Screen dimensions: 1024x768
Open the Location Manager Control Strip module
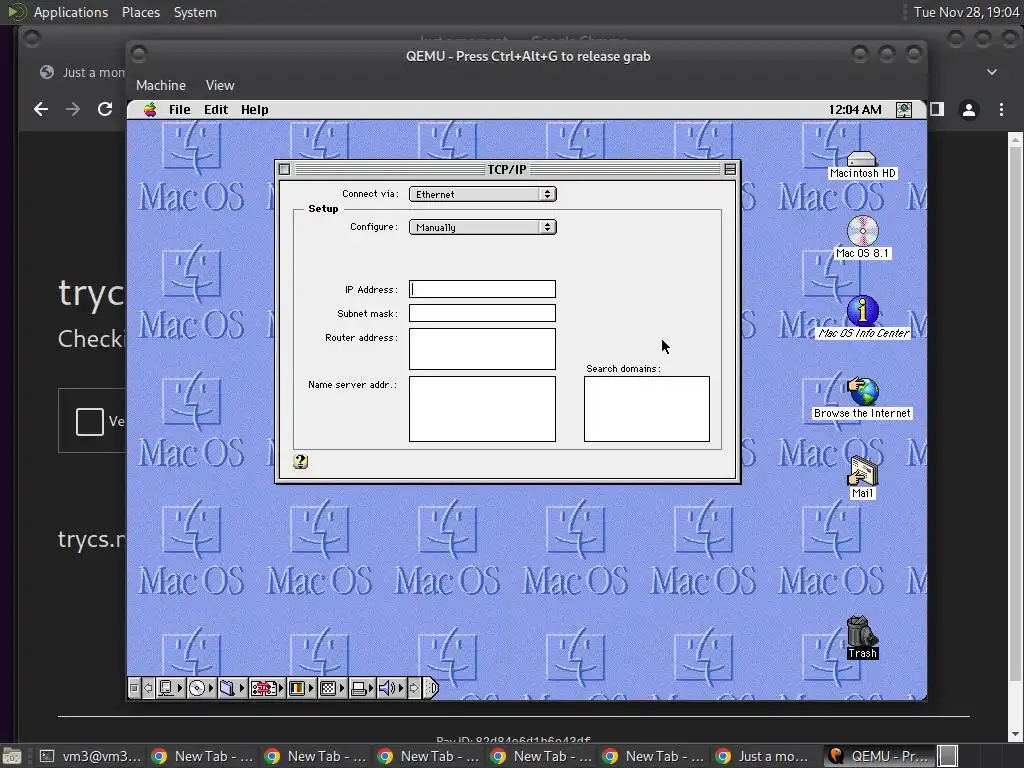267,688
